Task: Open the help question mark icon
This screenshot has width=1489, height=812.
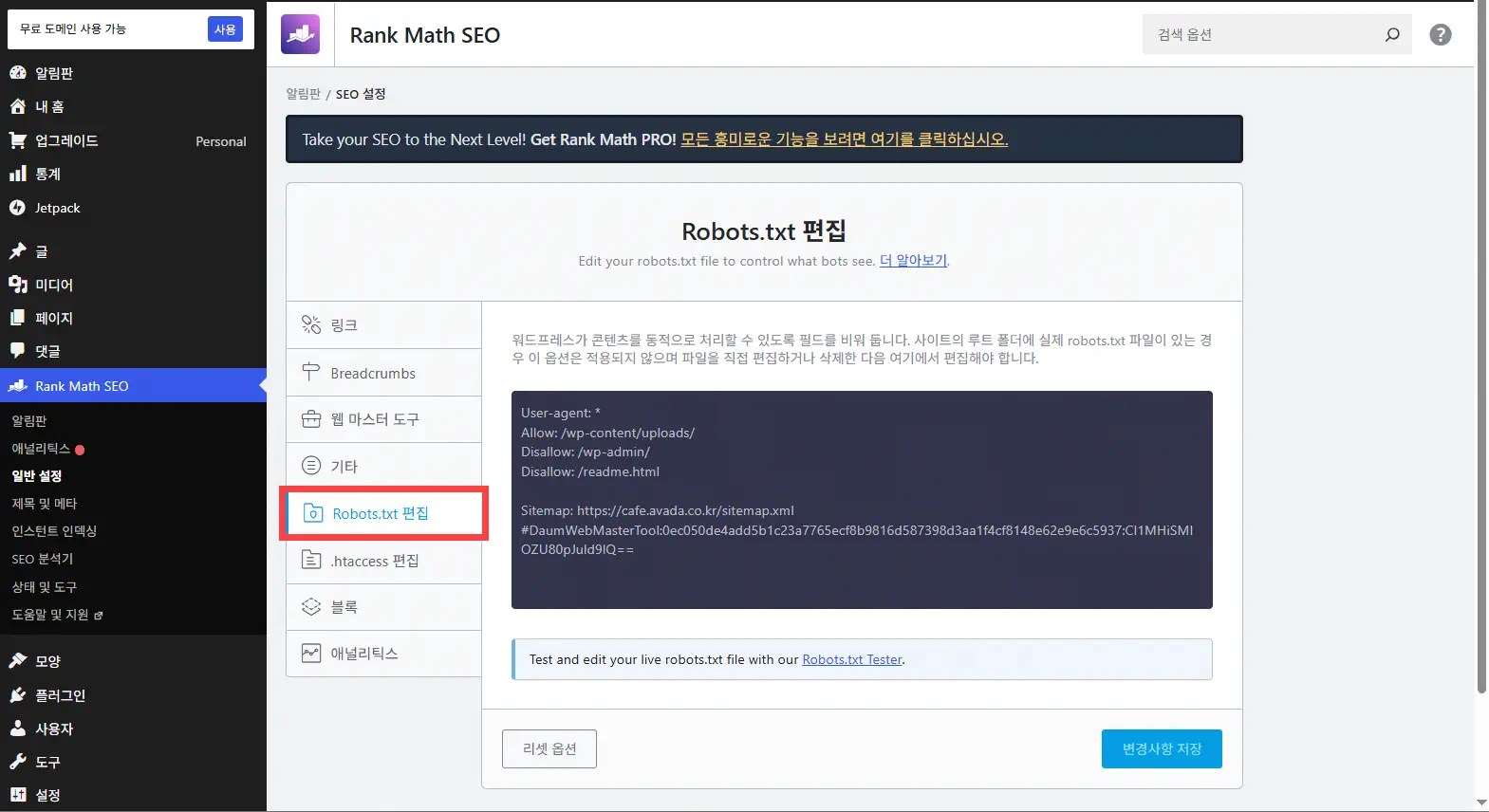Action: [1441, 34]
